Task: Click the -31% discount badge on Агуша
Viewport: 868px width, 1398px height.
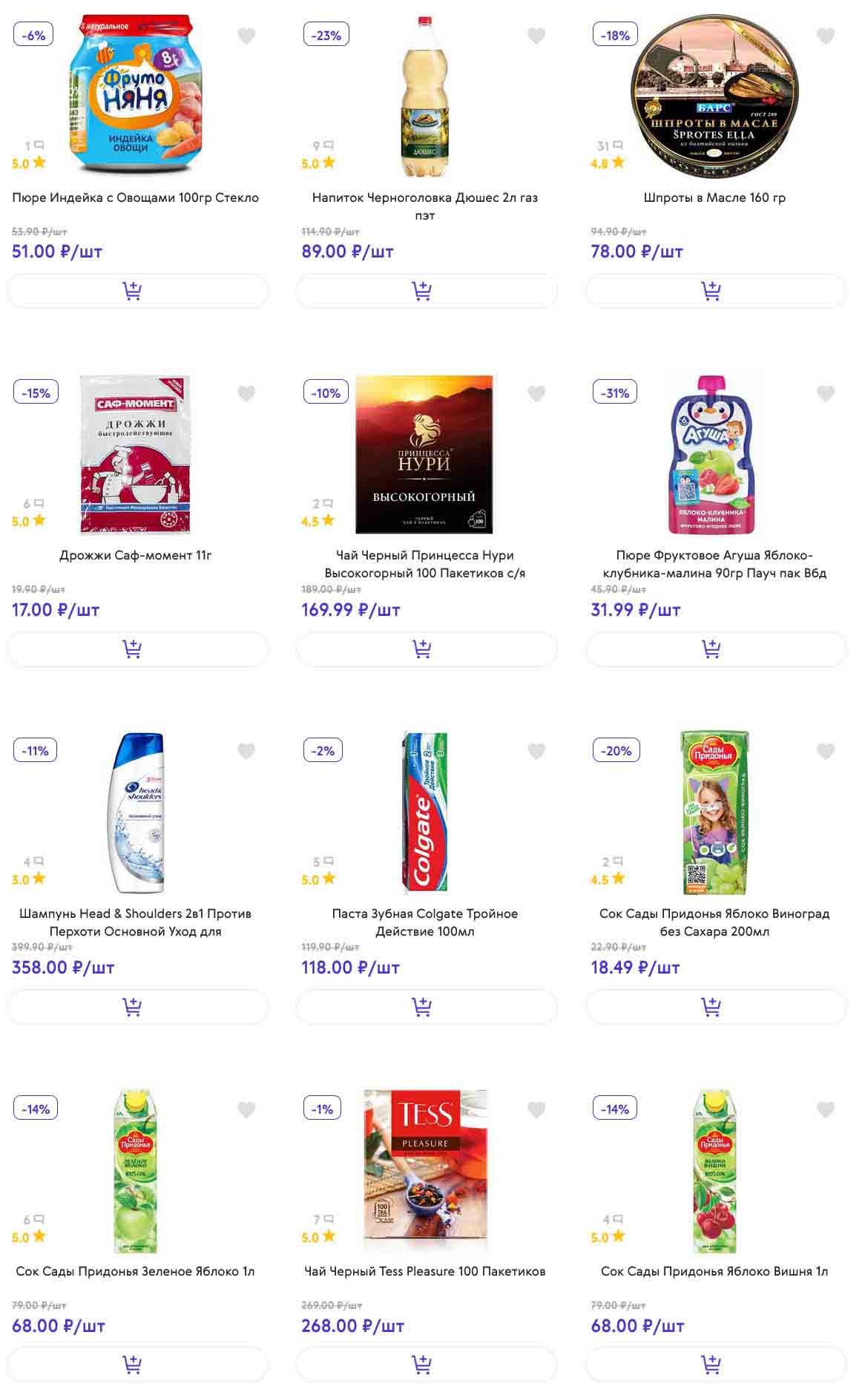Action: 615,393
